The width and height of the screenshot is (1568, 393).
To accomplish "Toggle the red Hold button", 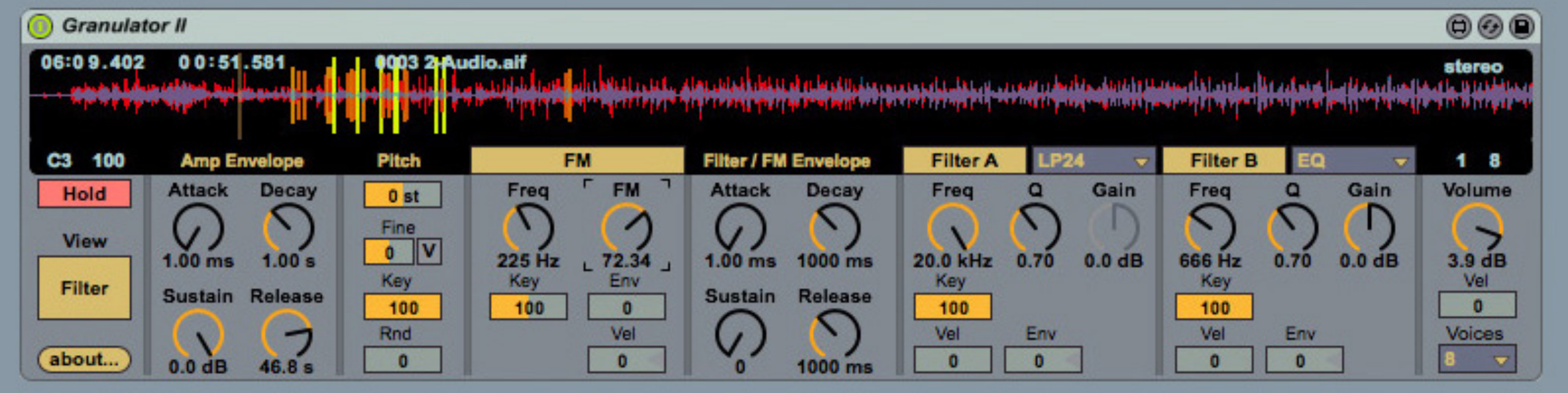I will [x=85, y=194].
